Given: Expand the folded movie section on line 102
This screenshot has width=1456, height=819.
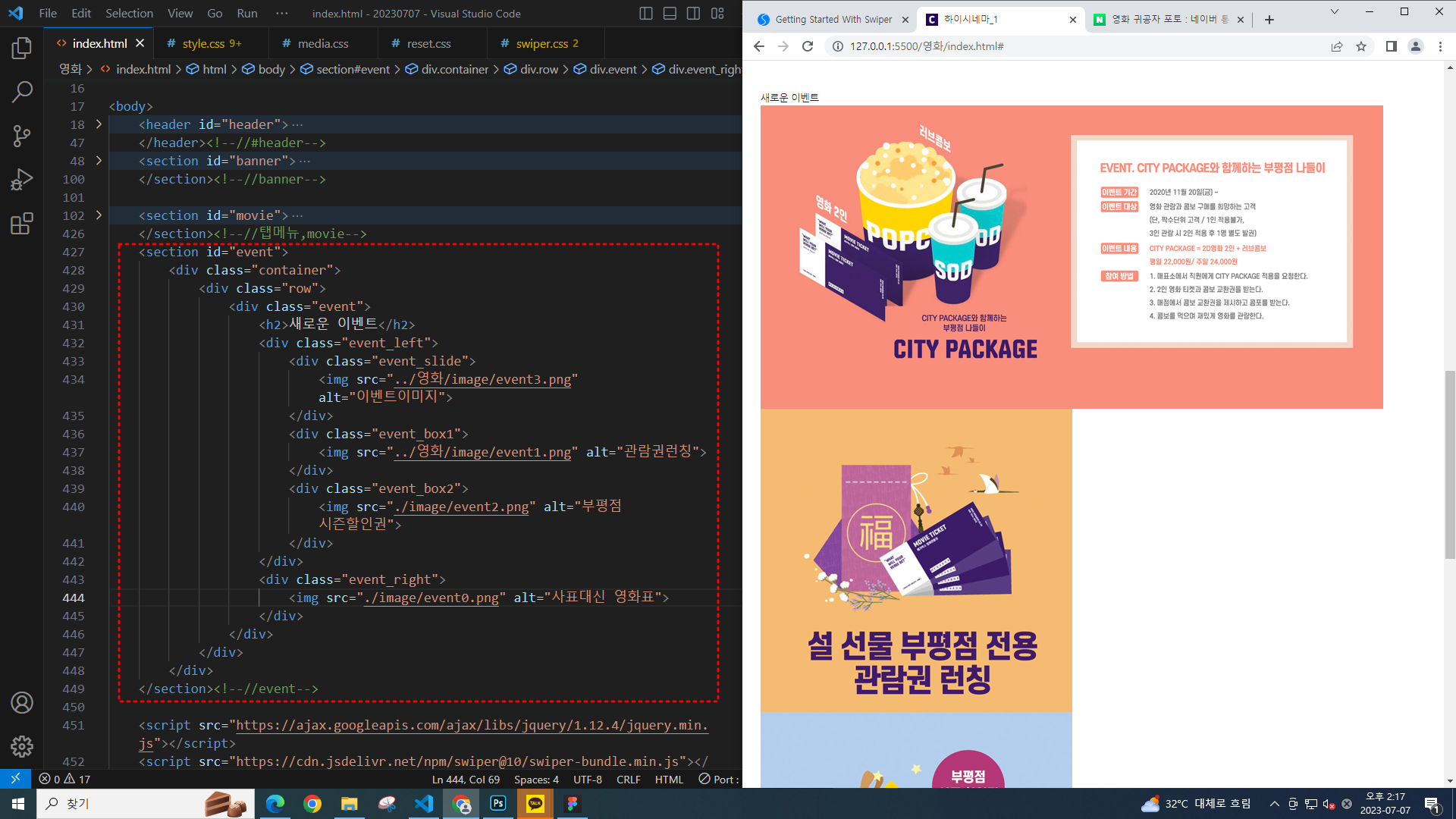Looking at the screenshot, I should tap(99, 215).
